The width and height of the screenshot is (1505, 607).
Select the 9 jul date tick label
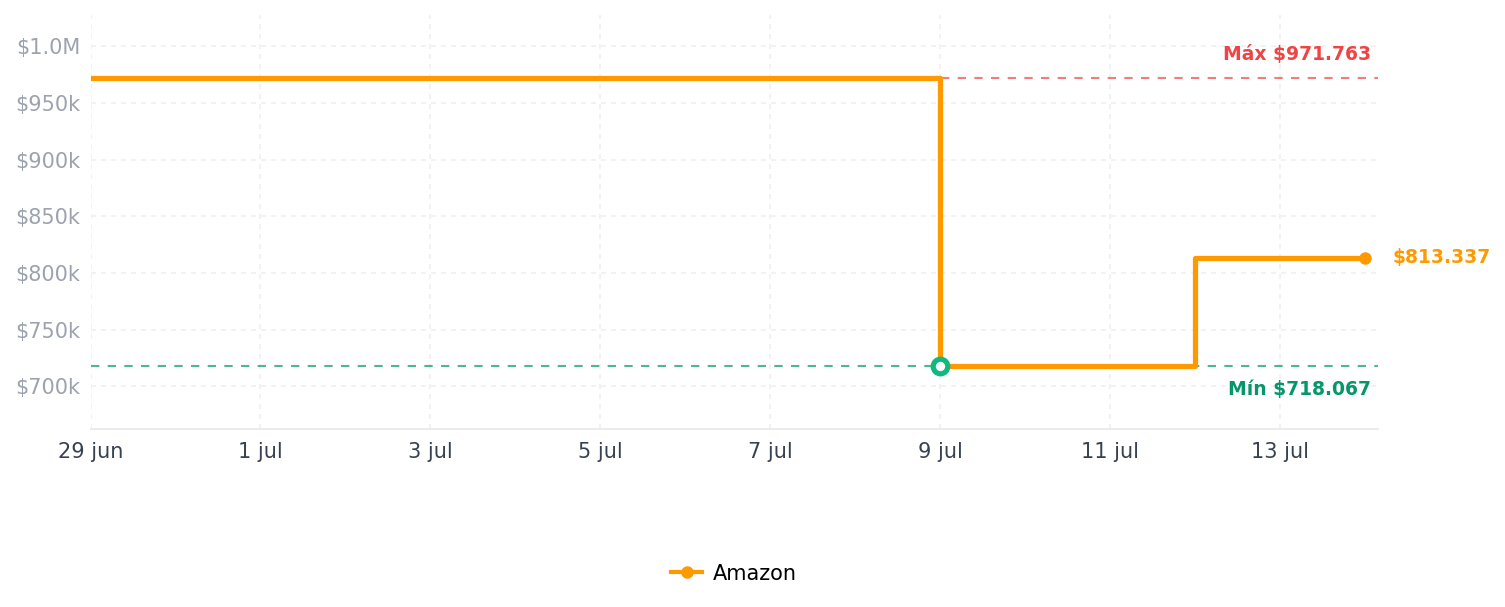tap(940, 451)
